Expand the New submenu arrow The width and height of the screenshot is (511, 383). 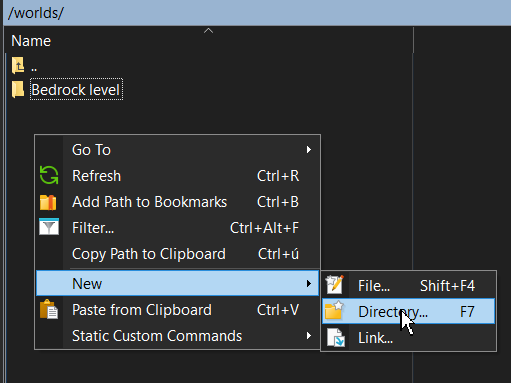coord(309,284)
